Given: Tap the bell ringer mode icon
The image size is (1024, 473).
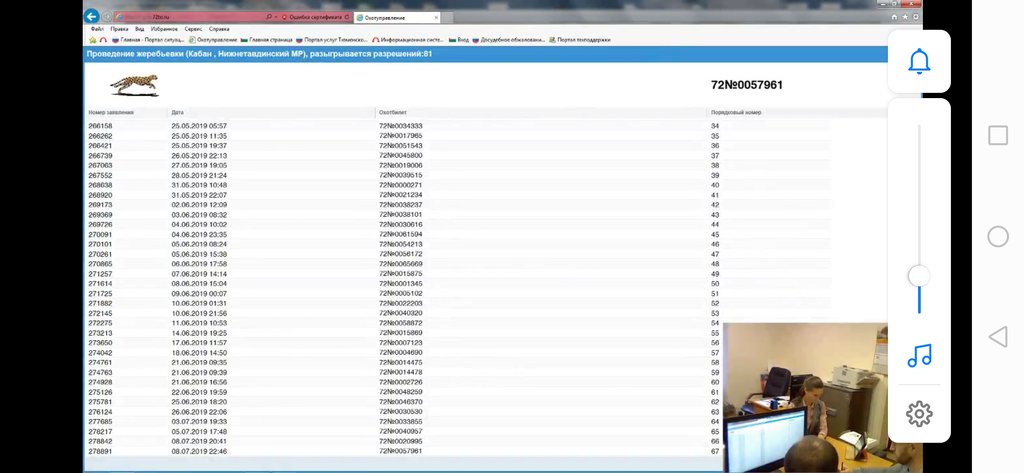Looking at the screenshot, I should click(x=919, y=62).
